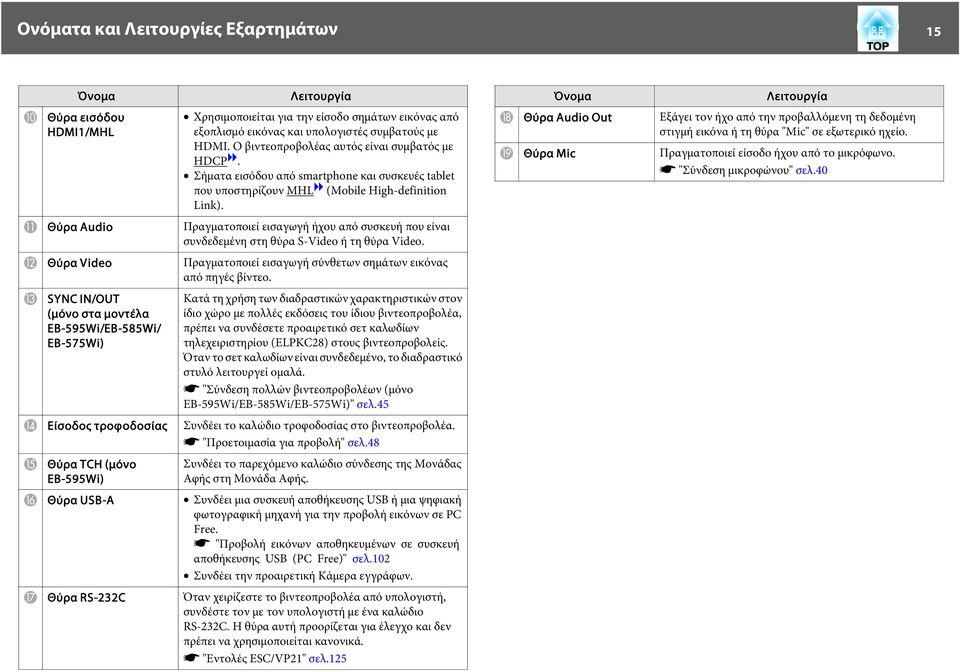Select the page title Ονόματα και Λειτουργίες Εξαρτημάτων
The image size is (960, 672).
[177, 29]
